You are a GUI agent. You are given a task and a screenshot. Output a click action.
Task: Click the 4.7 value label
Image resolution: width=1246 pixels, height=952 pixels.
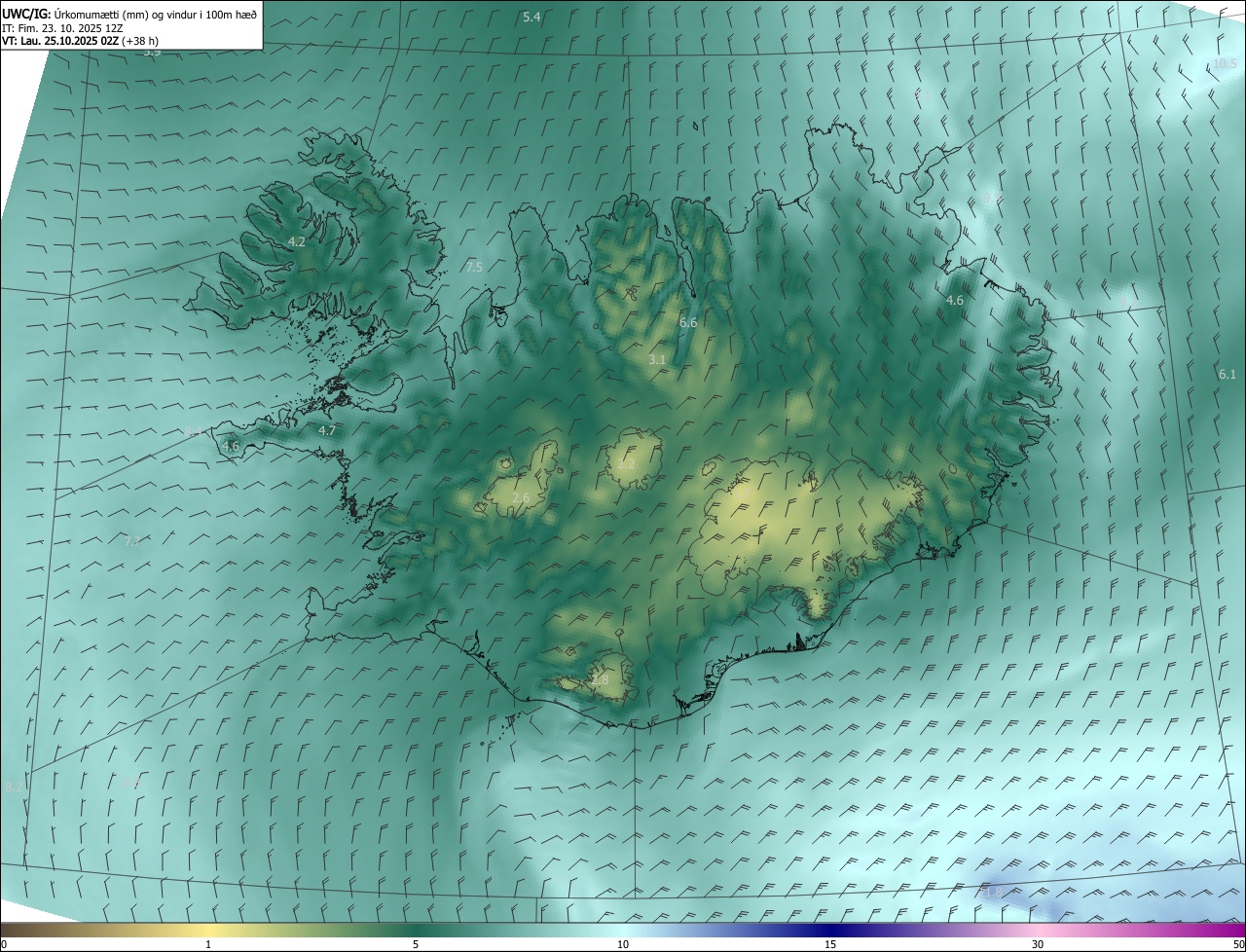(327, 430)
